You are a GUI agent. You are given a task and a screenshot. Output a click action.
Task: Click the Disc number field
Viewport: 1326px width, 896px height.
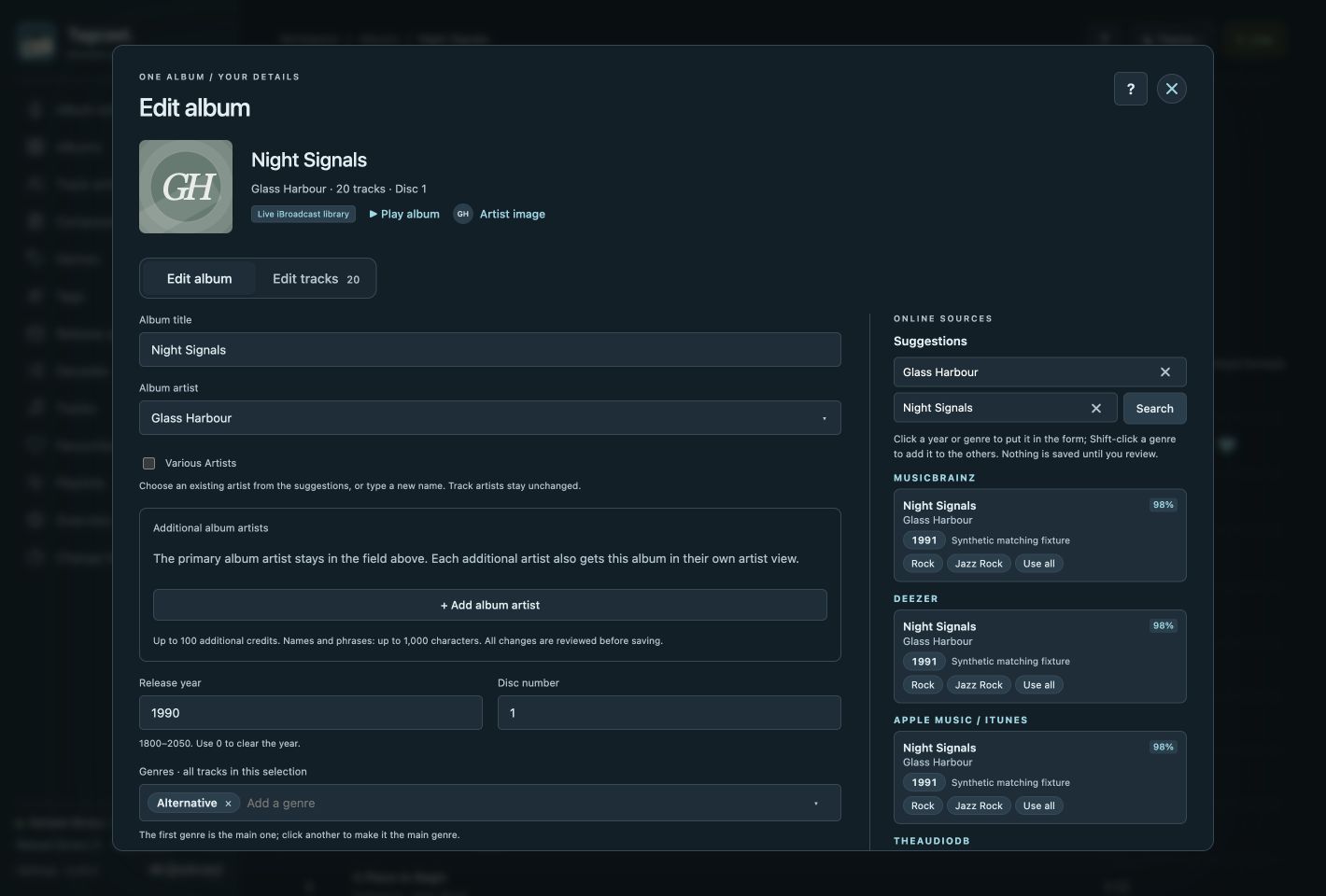tap(670, 713)
